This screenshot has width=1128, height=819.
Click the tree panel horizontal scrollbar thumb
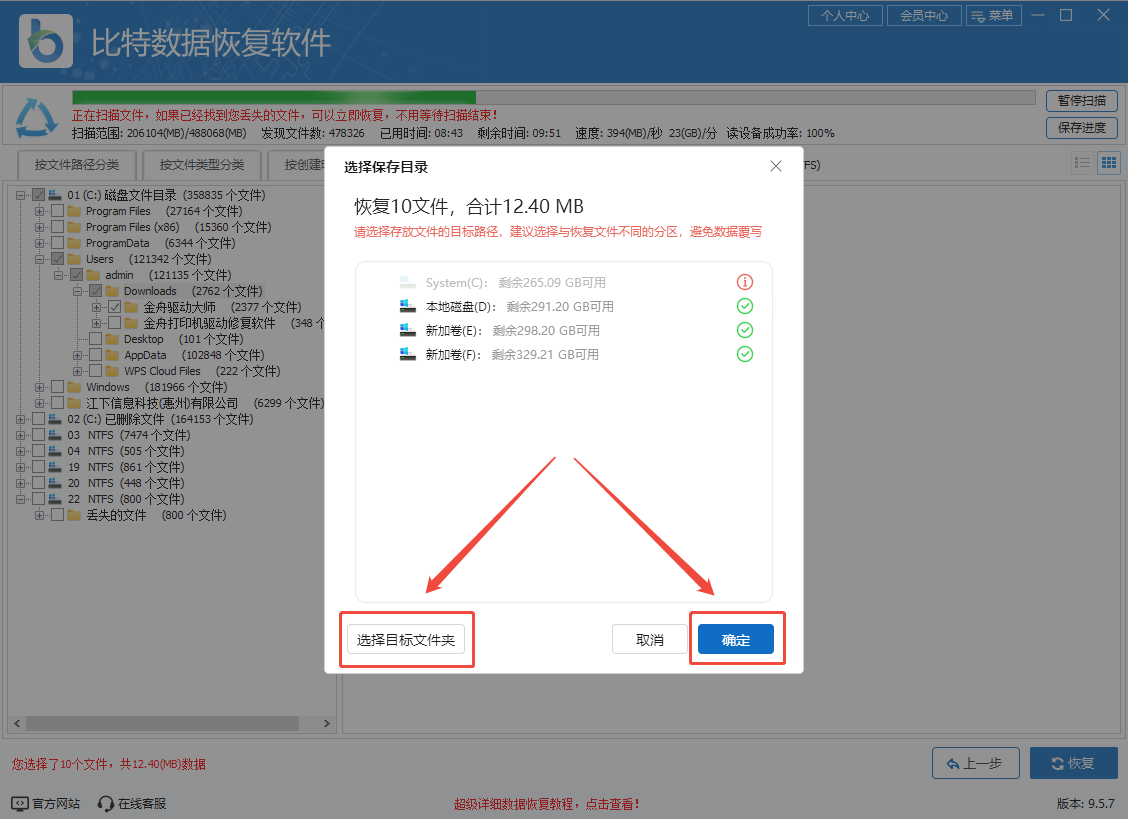click(163, 723)
